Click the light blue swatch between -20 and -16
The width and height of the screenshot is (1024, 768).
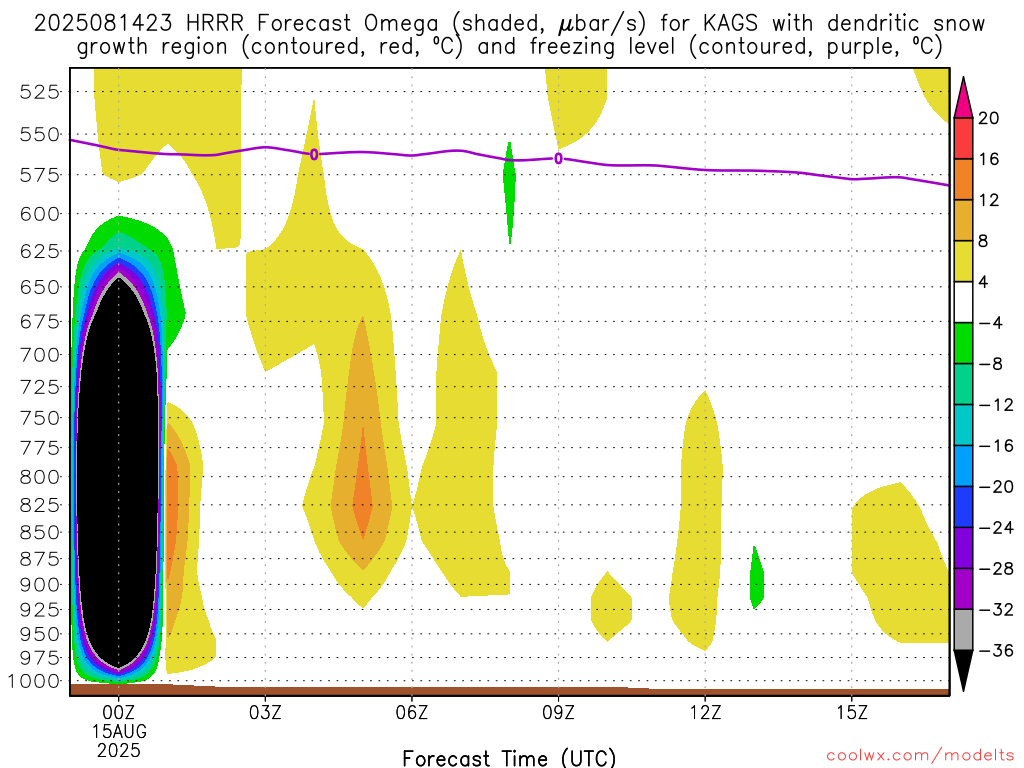[963, 466]
